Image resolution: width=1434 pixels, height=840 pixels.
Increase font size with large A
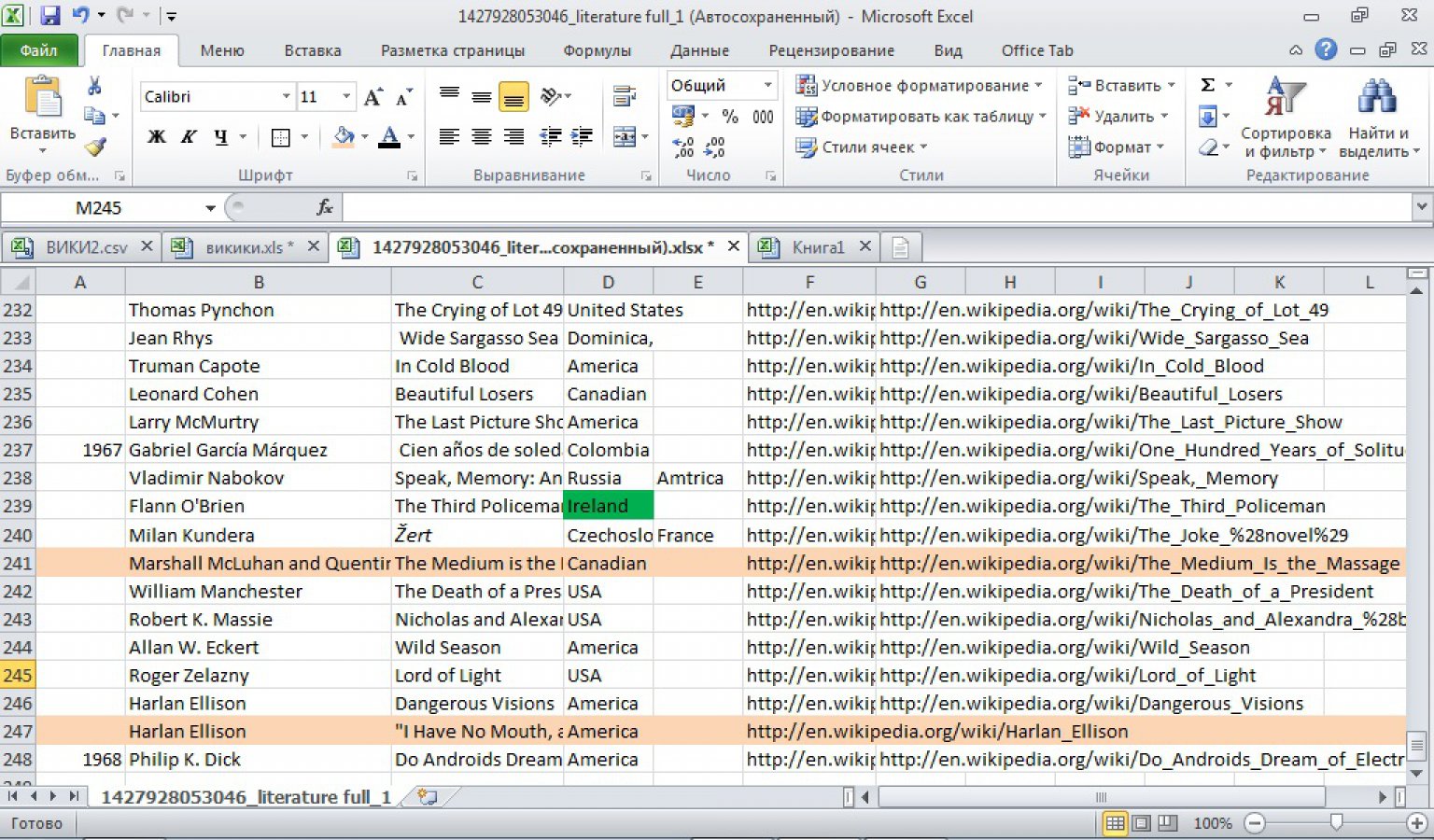(x=373, y=97)
